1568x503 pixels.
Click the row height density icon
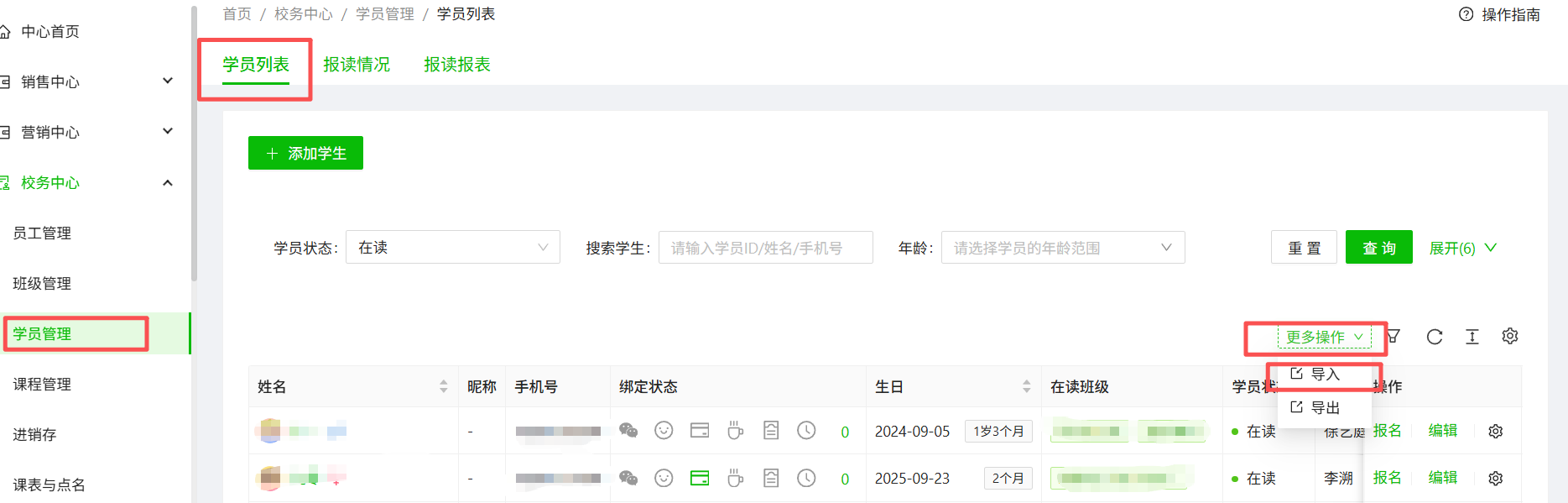1472,337
